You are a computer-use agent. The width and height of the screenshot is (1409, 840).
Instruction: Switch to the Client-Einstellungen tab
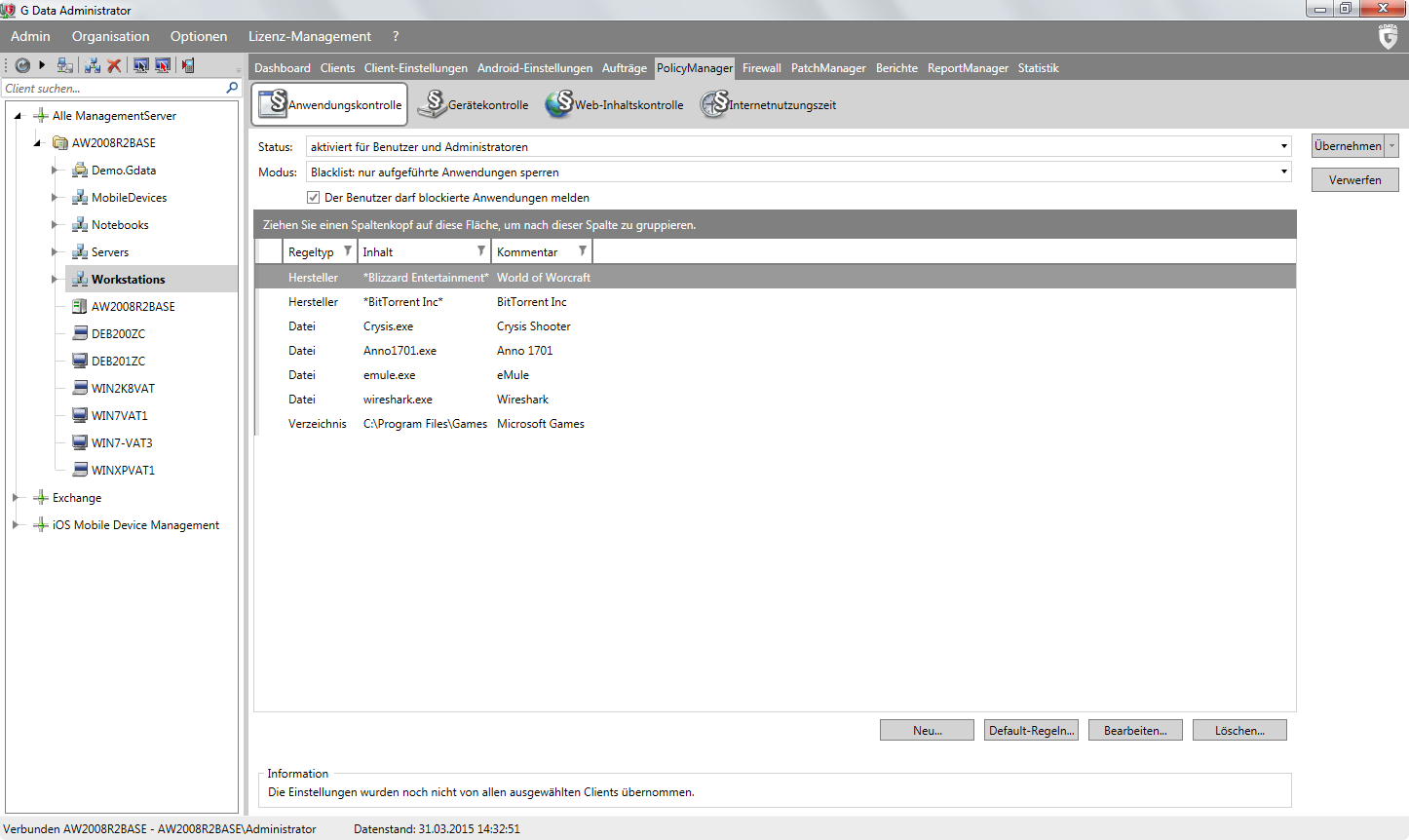point(416,68)
